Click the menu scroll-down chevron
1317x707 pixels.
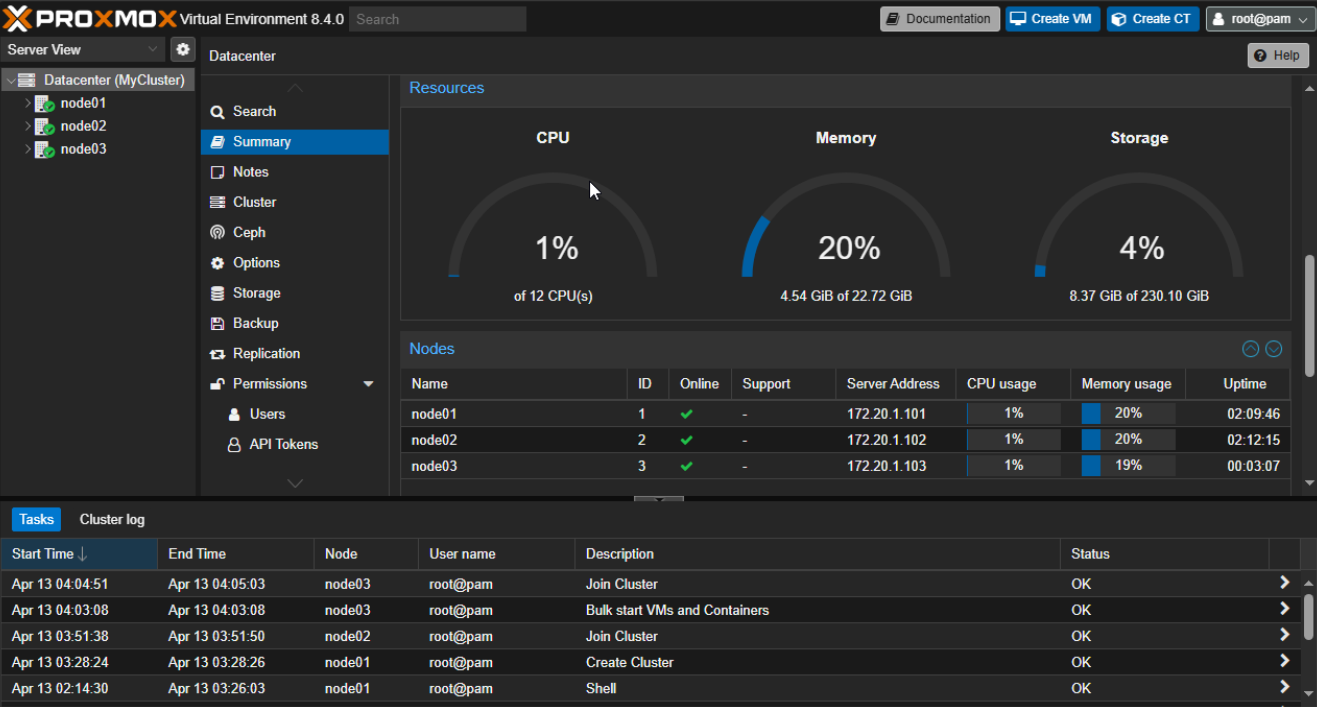coord(295,483)
